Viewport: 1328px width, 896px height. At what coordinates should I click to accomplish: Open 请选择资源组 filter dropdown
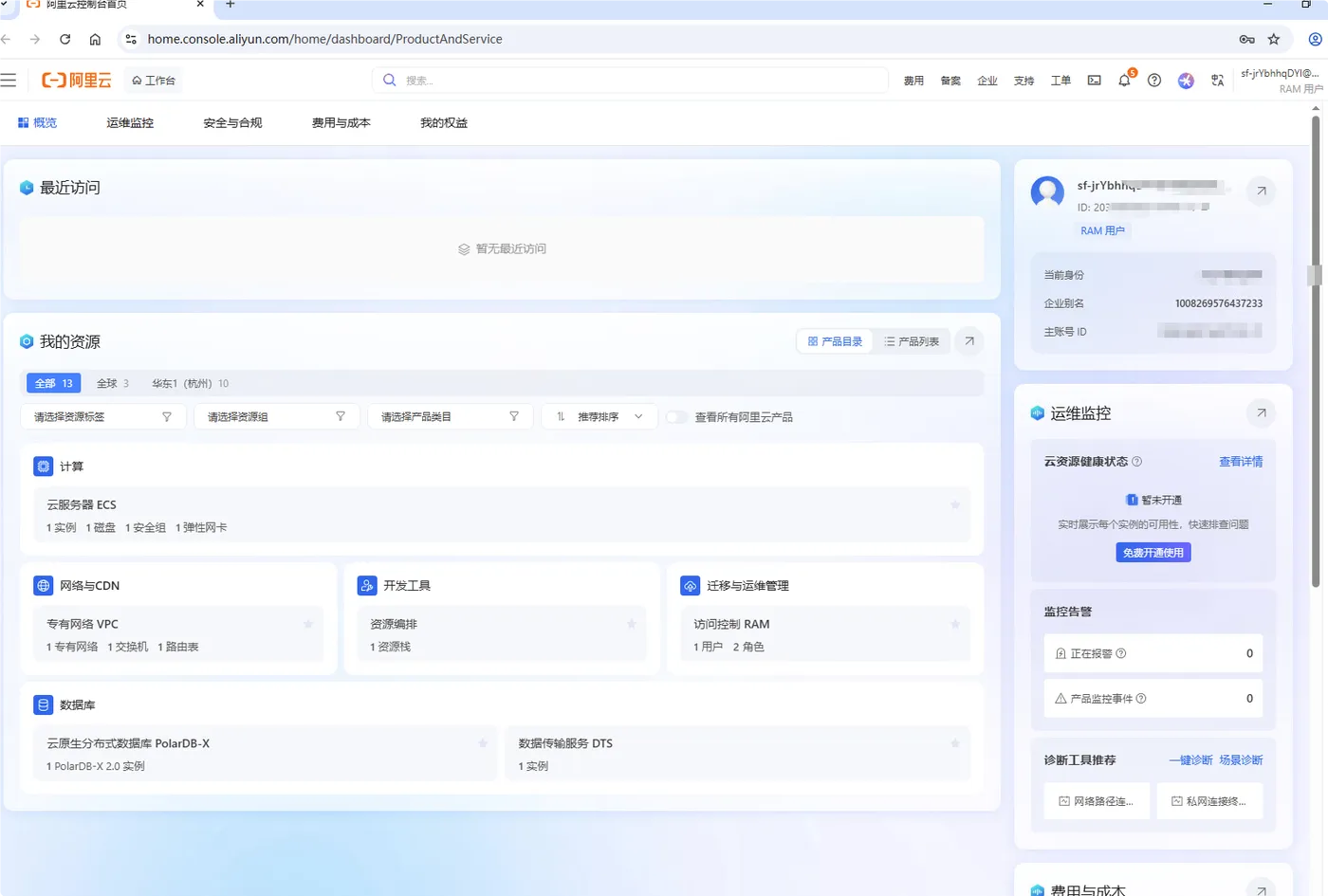coord(277,417)
